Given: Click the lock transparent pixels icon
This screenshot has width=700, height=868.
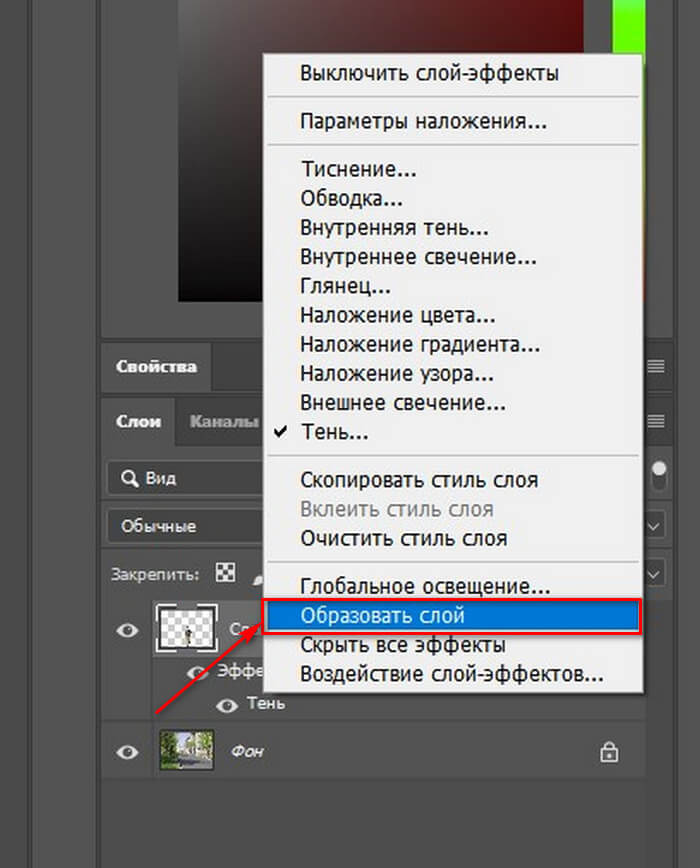Looking at the screenshot, I should point(225,572).
